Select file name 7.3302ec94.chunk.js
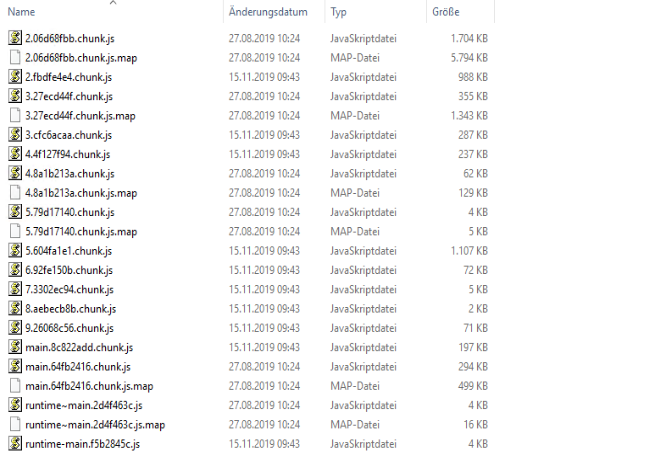 [69, 289]
